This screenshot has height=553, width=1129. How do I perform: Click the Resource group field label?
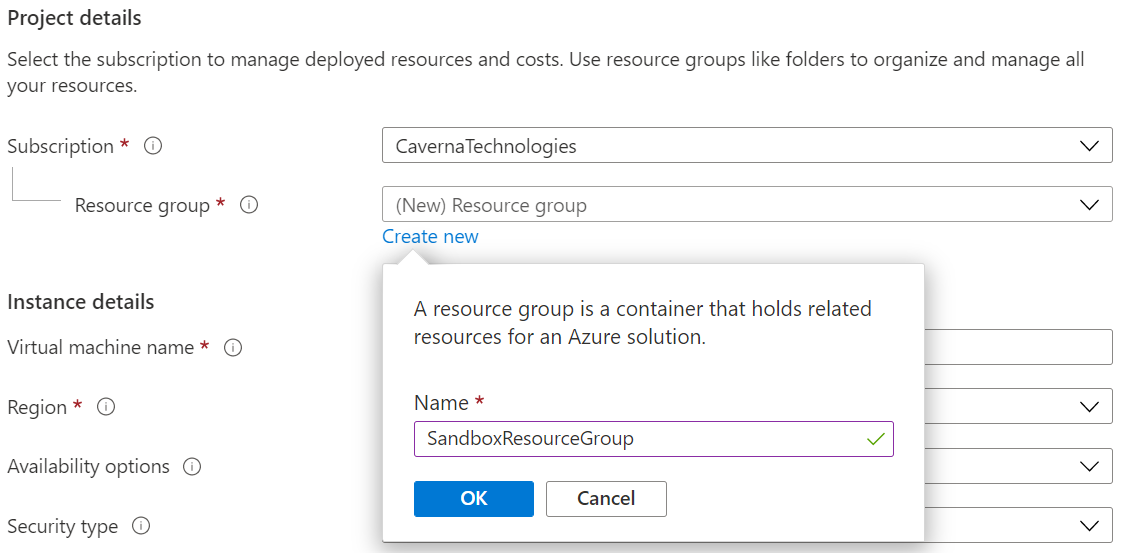[142, 205]
